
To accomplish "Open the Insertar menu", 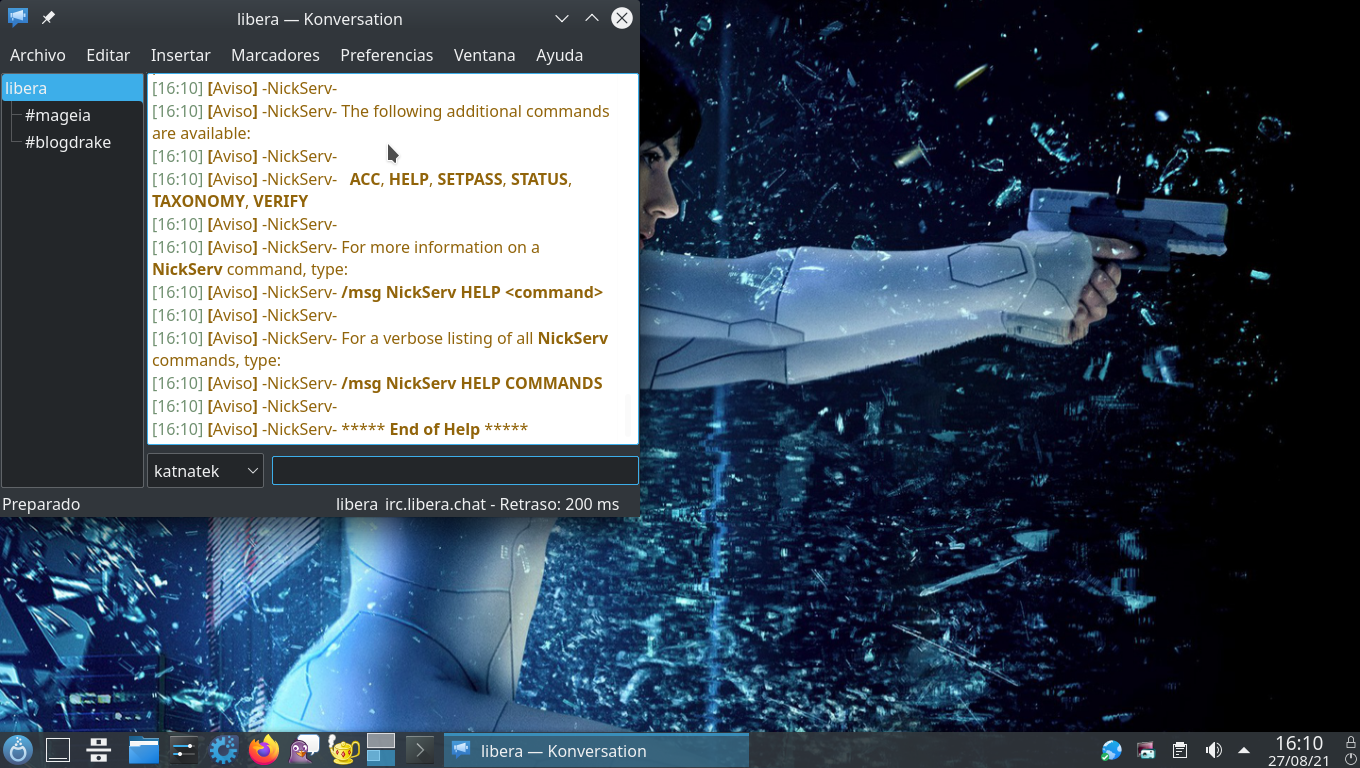I will click(x=181, y=55).
